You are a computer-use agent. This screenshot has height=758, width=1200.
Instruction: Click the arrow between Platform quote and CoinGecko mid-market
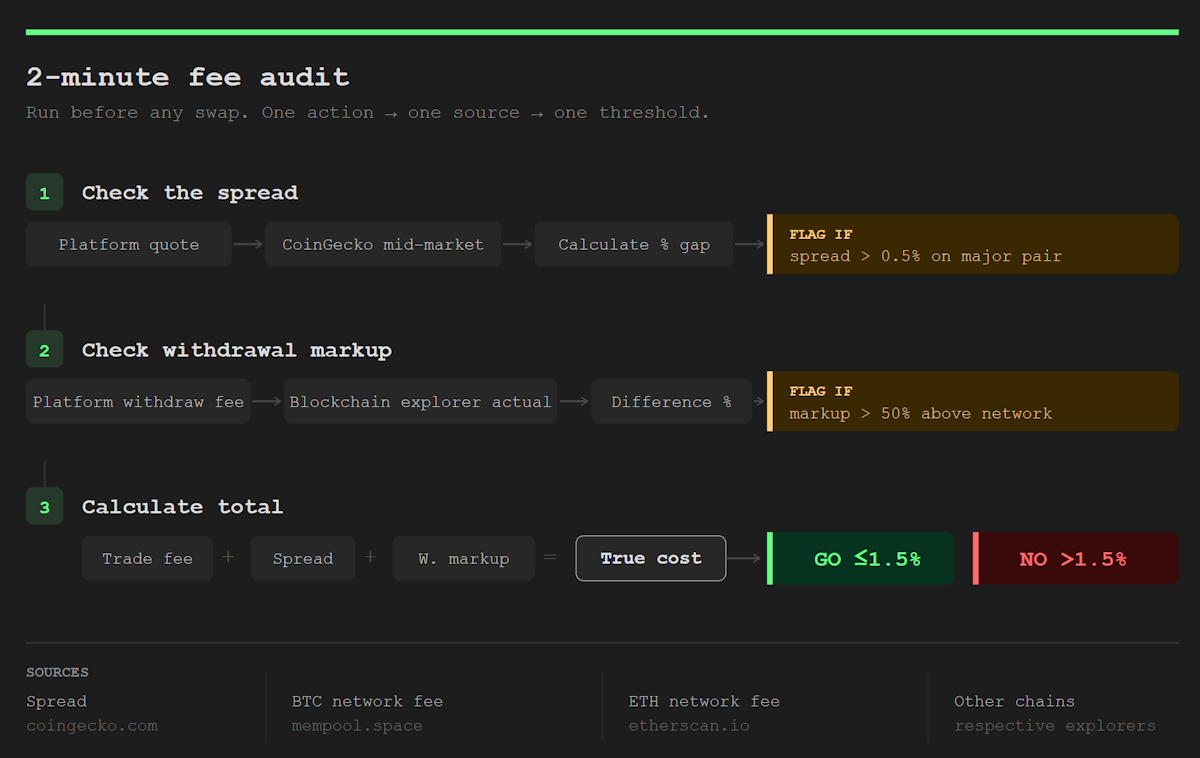(246, 244)
